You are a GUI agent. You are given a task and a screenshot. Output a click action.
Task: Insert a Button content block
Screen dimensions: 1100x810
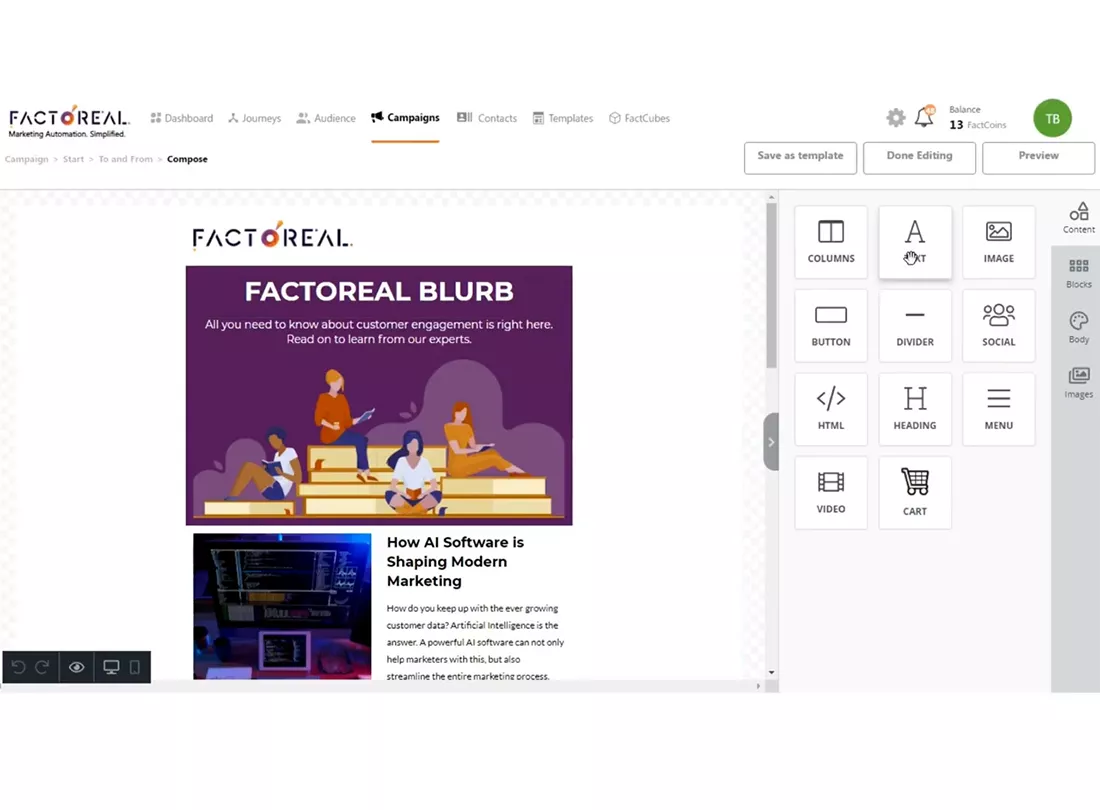tap(831, 325)
